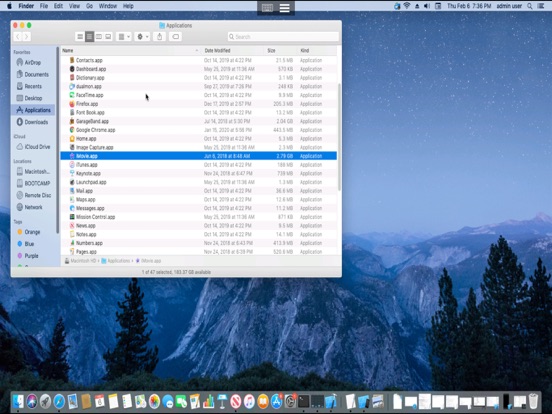Select Google Chrome.app in the list
This screenshot has width=552, height=414.
click(x=199, y=130)
